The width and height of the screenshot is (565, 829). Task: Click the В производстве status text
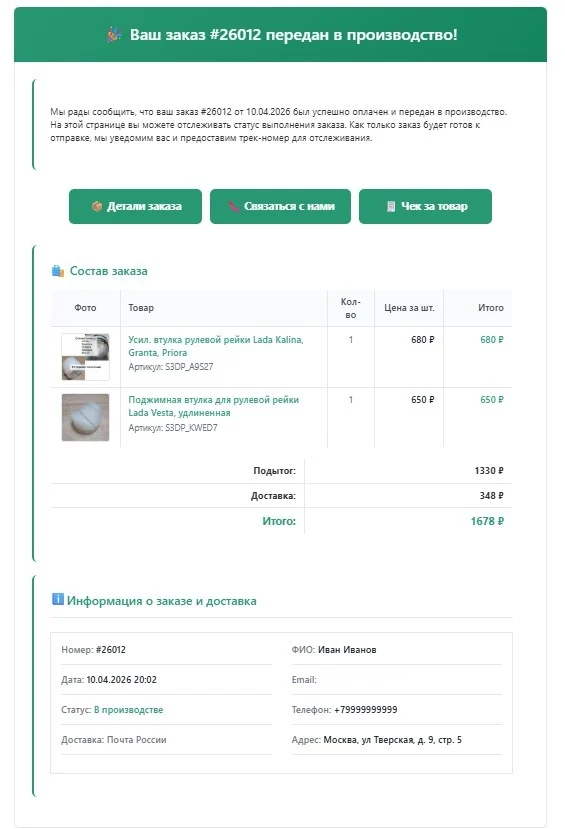click(128, 710)
